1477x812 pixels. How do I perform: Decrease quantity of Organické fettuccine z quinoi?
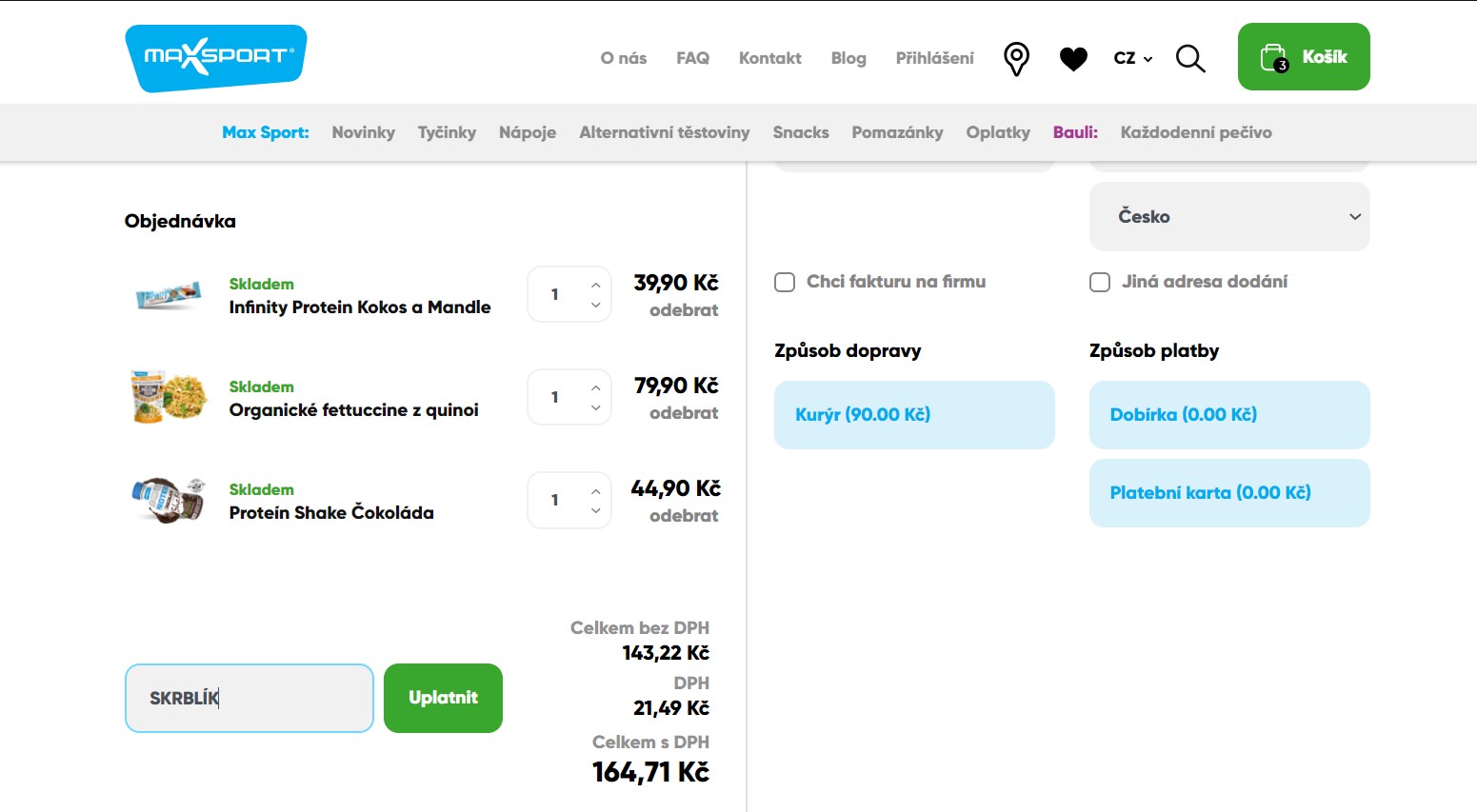pos(595,407)
